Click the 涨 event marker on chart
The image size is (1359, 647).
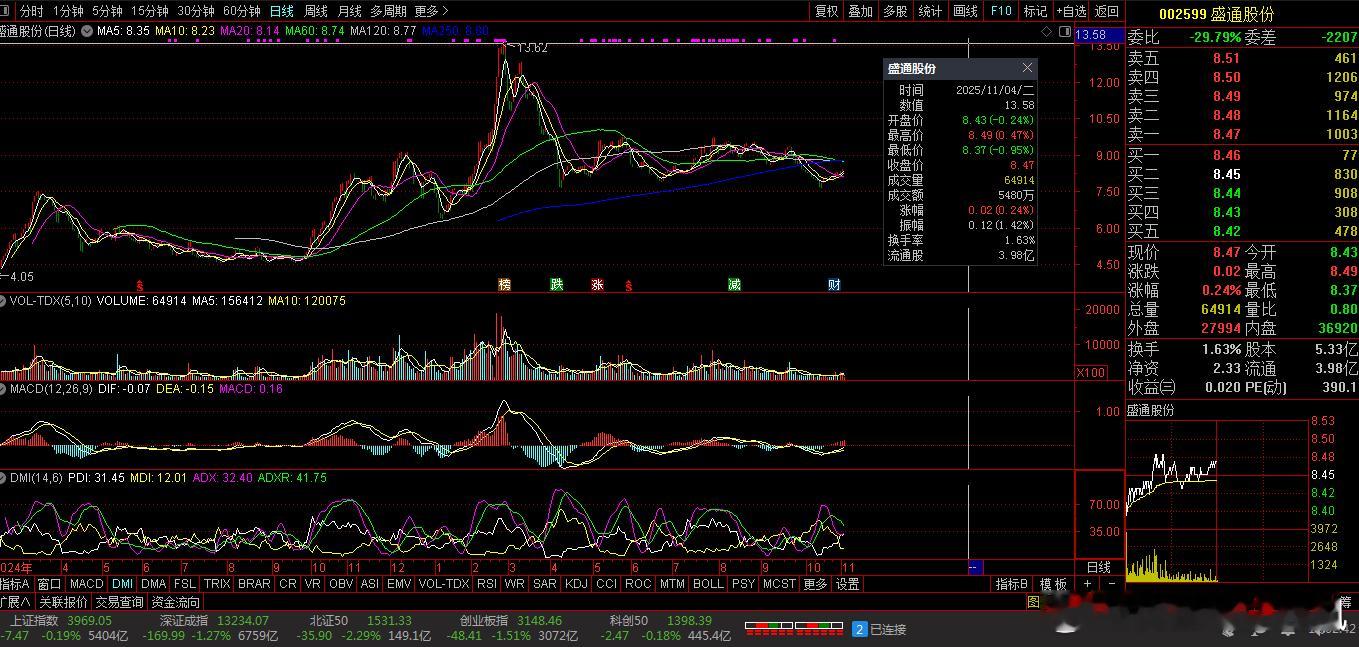(x=597, y=285)
